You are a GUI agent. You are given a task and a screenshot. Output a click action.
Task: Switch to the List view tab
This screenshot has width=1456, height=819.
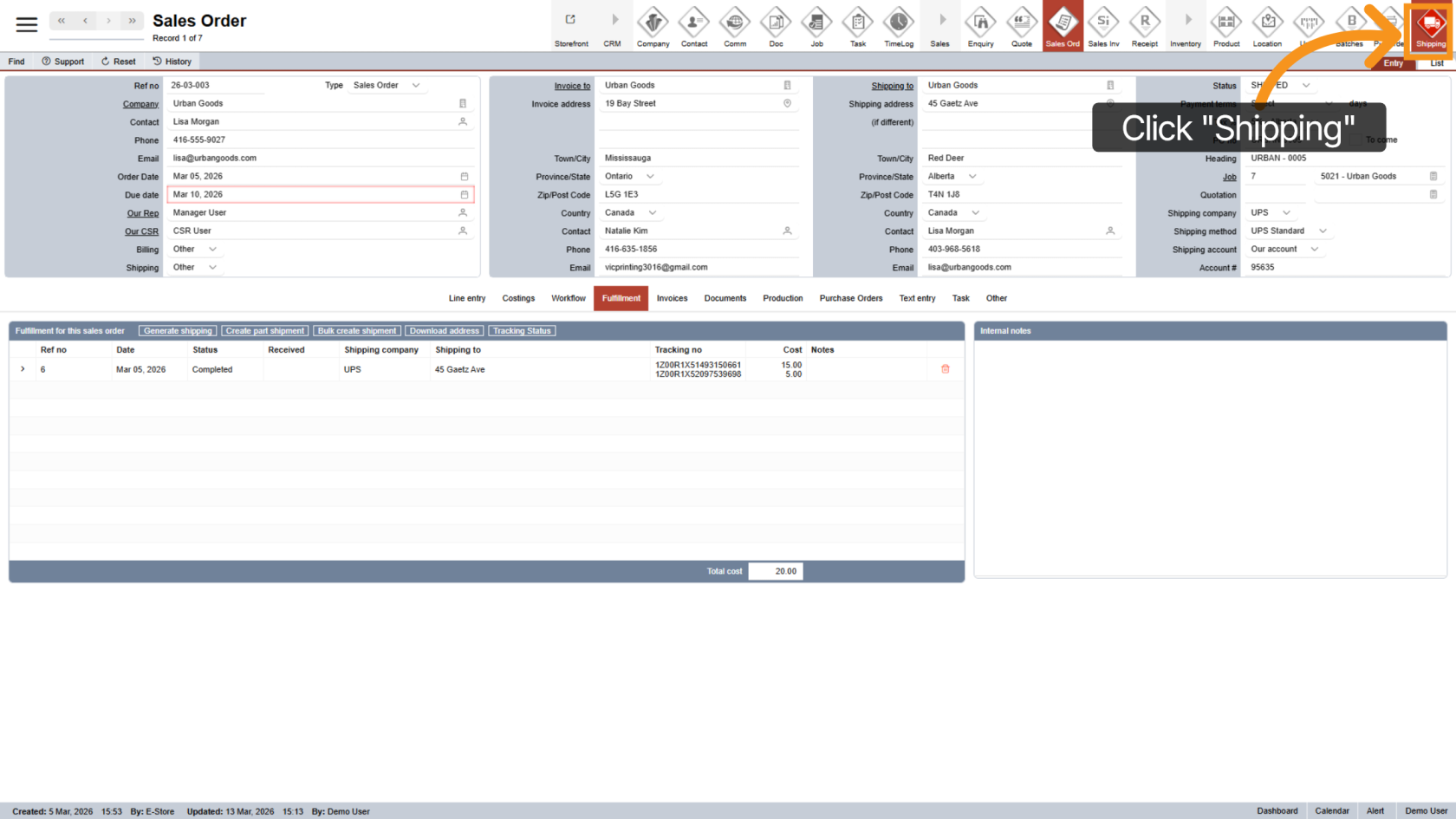(x=1436, y=63)
